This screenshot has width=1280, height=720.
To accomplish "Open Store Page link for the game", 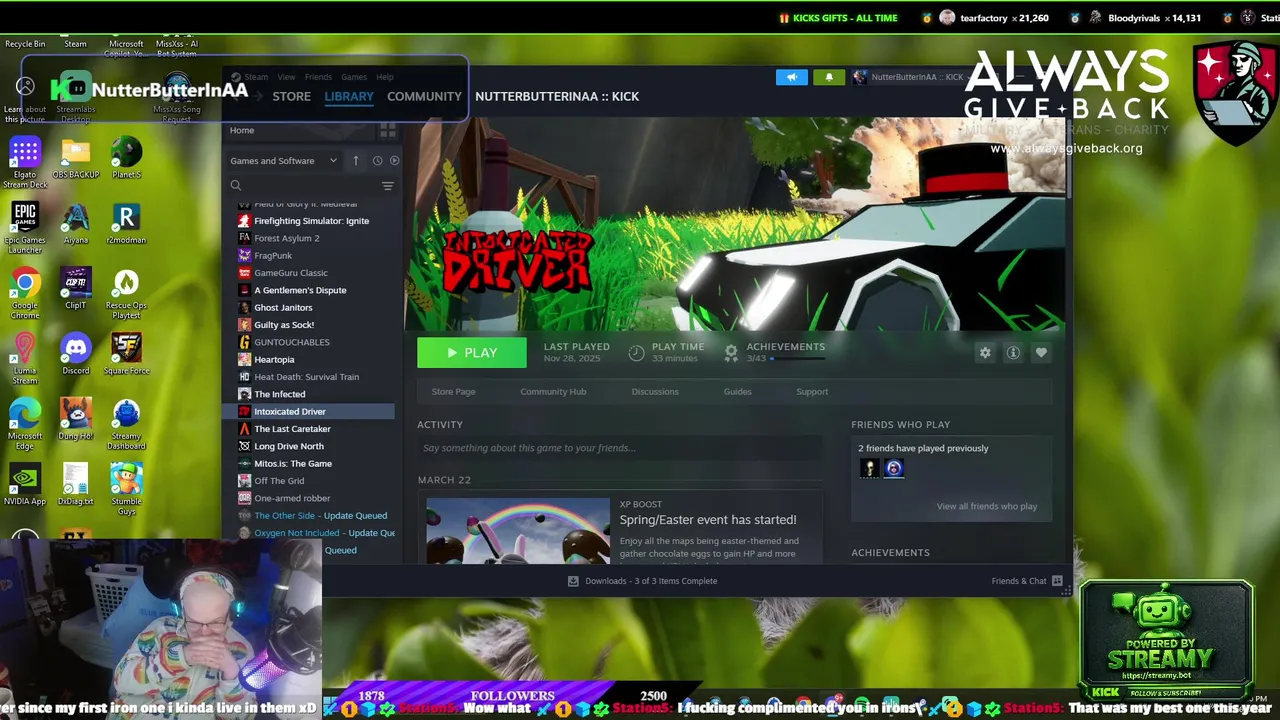I will point(453,392).
